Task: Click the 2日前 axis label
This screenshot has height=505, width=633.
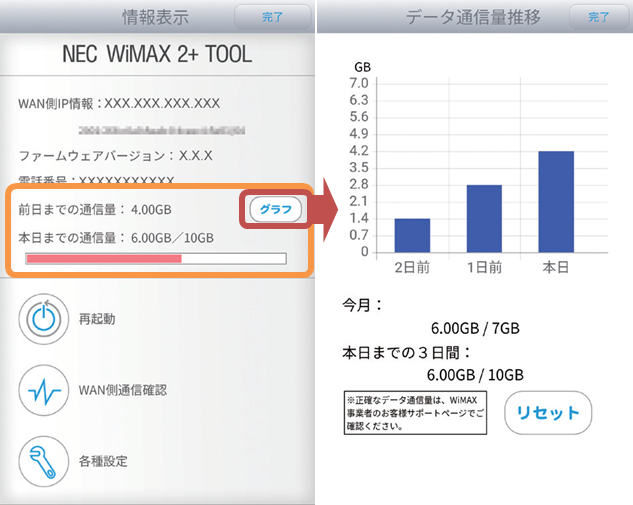Action: tap(412, 267)
